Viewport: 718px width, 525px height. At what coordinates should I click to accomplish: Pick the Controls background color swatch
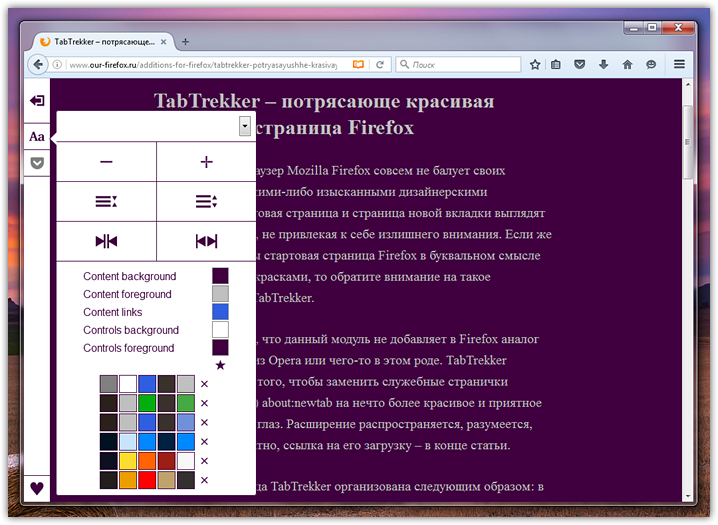tap(220, 330)
